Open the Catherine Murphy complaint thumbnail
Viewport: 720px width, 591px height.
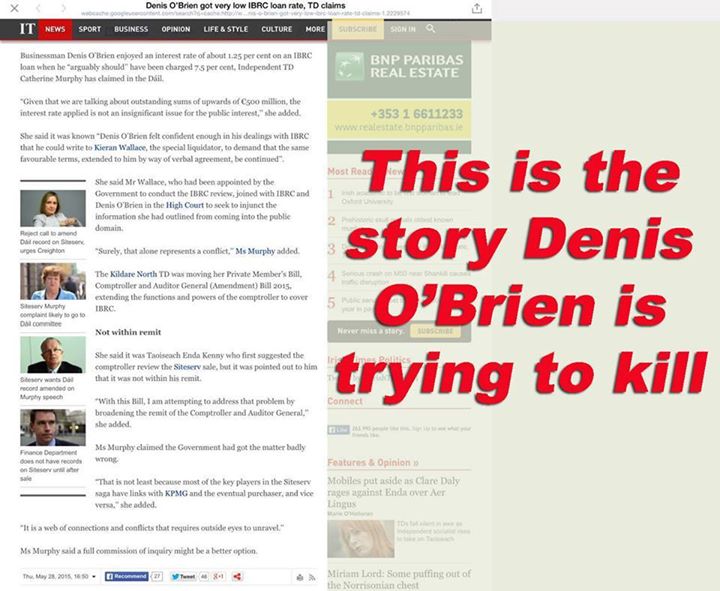[x=53, y=281]
